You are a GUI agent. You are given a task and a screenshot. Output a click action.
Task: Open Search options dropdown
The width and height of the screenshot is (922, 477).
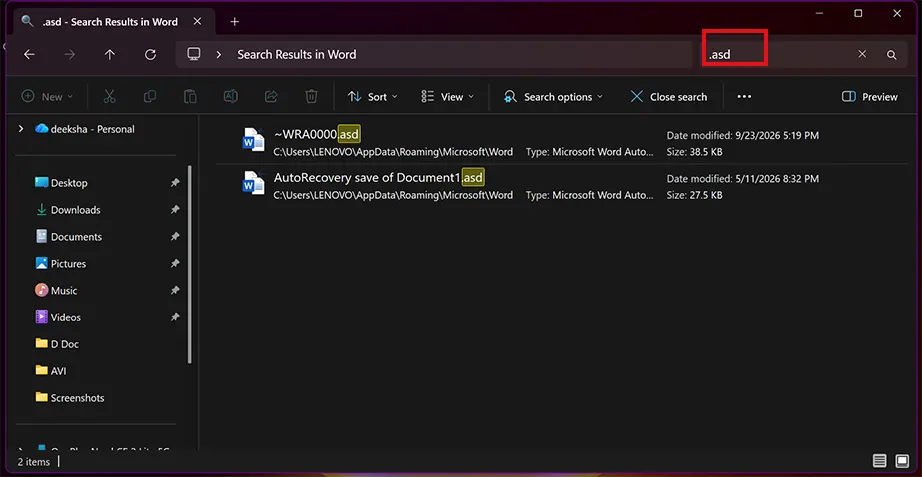click(553, 96)
